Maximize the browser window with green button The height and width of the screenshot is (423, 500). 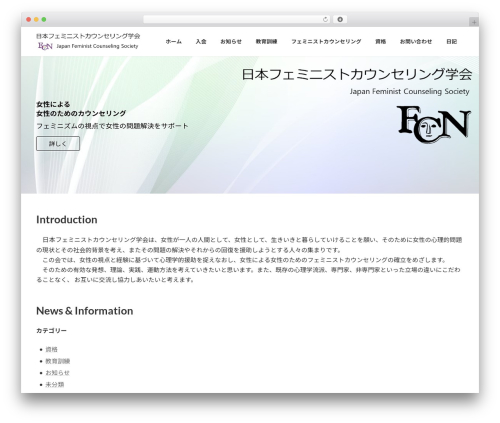44,20
